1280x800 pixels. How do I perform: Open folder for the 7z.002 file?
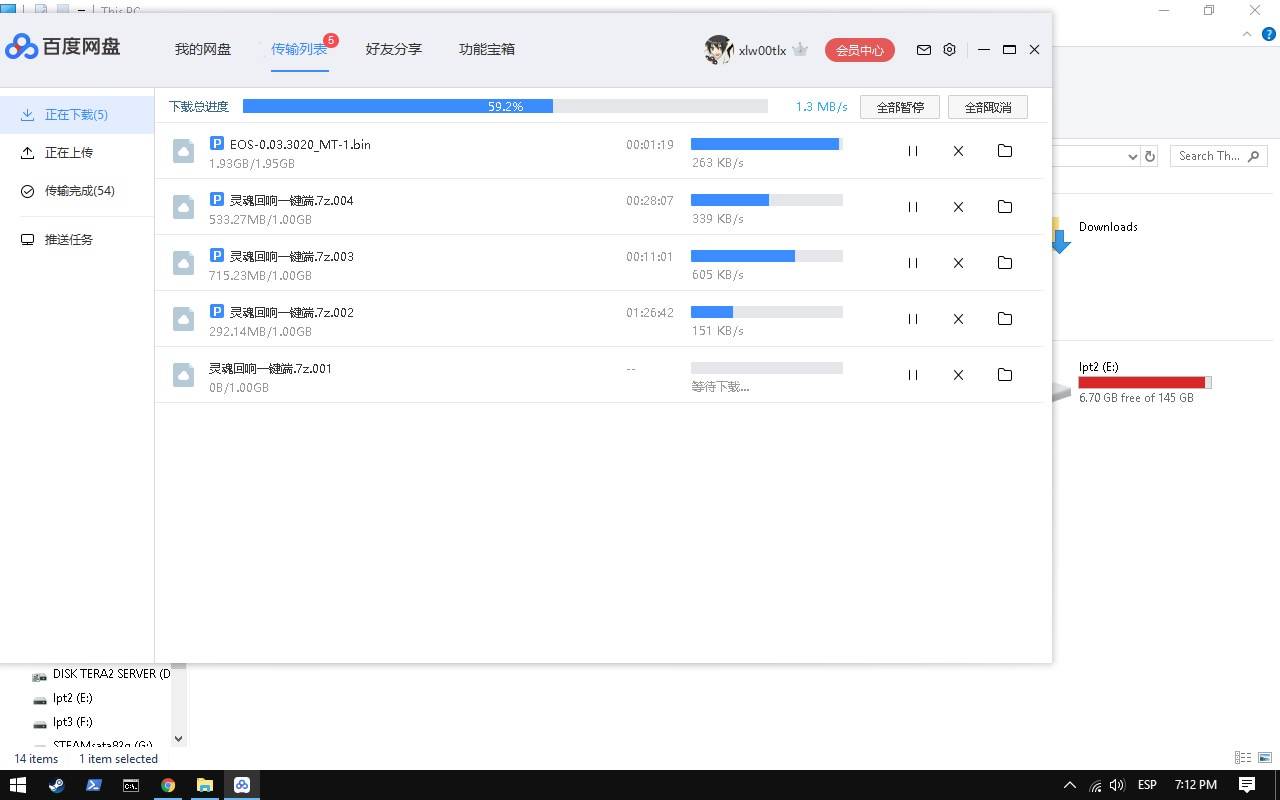click(x=1005, y=319)
